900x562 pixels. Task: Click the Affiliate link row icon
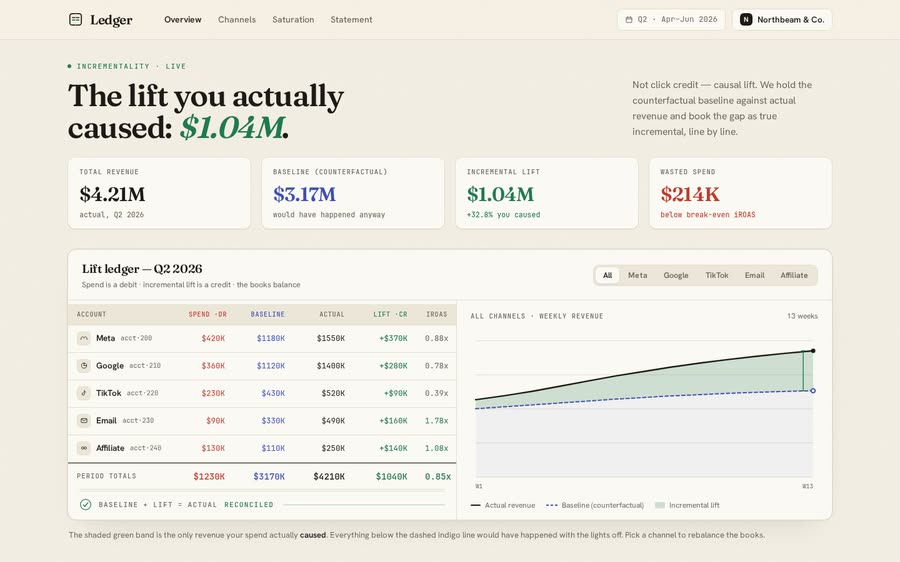84,448
